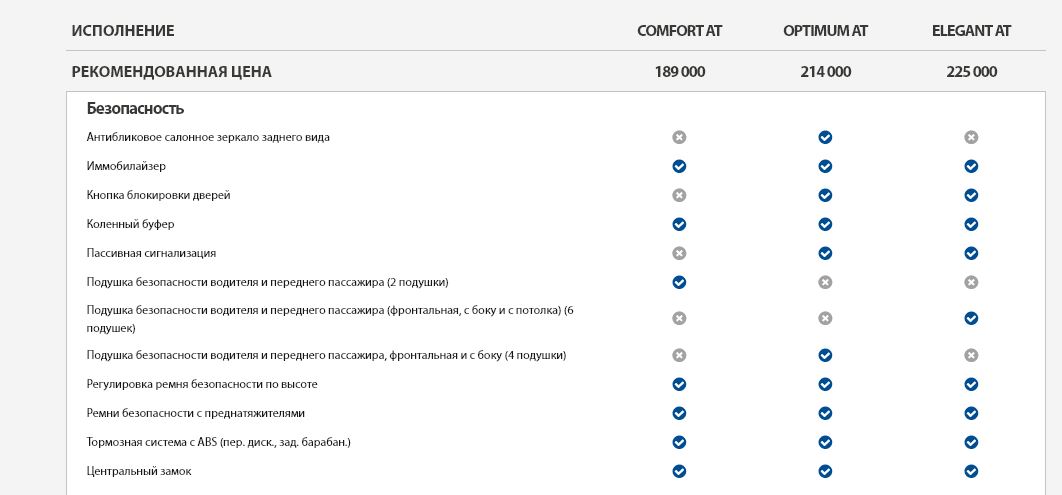The width and height of the screenshot is (1062, 495).
Task: Click Elegant AT check for Тормозная система ABS
Action: 971,442
